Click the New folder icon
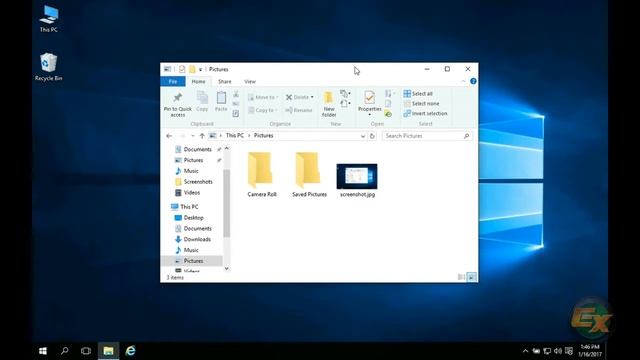The height and width of the screenshot is (360, 640). click(x=329, y=98)
